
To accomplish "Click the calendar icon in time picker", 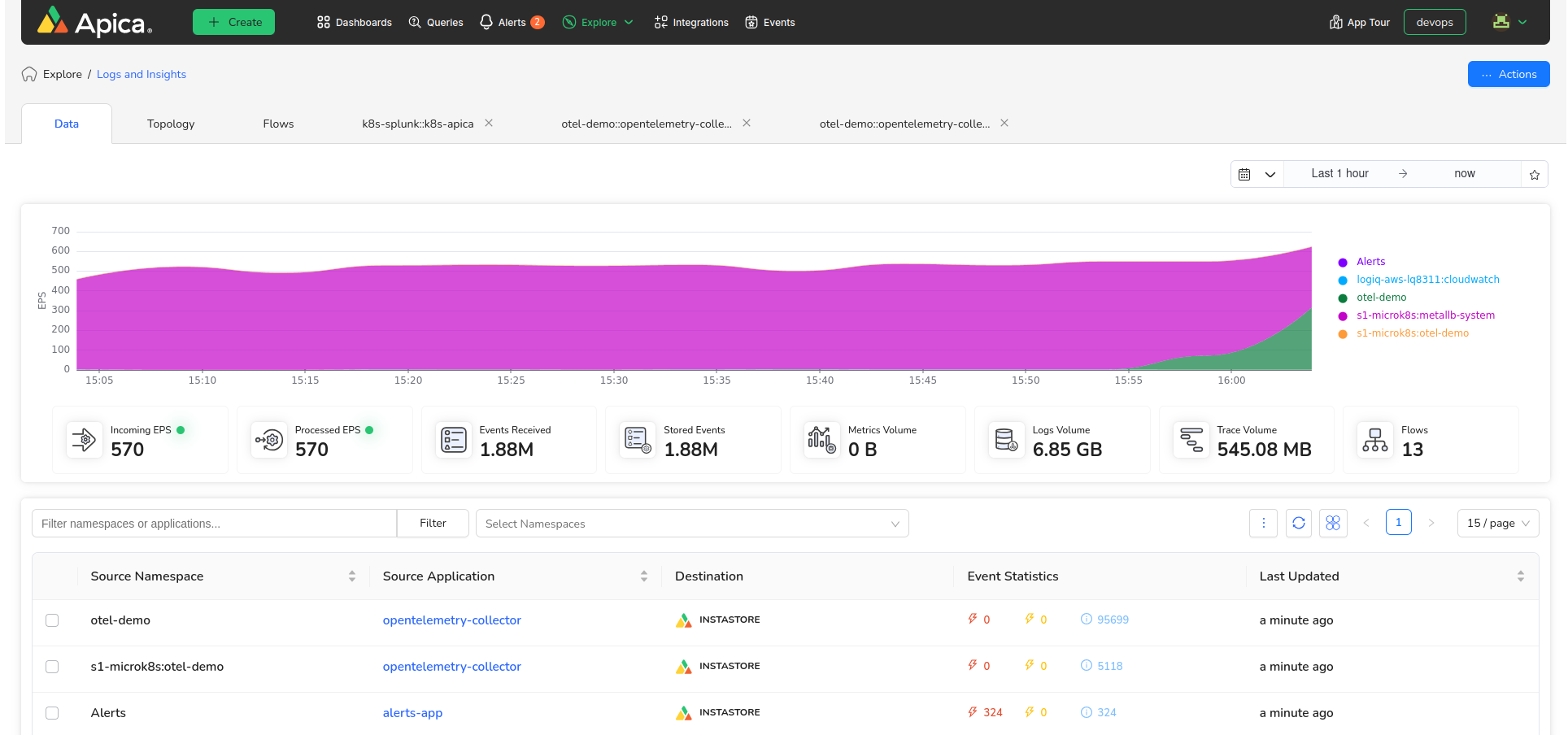I will (x=1244, y=174).
